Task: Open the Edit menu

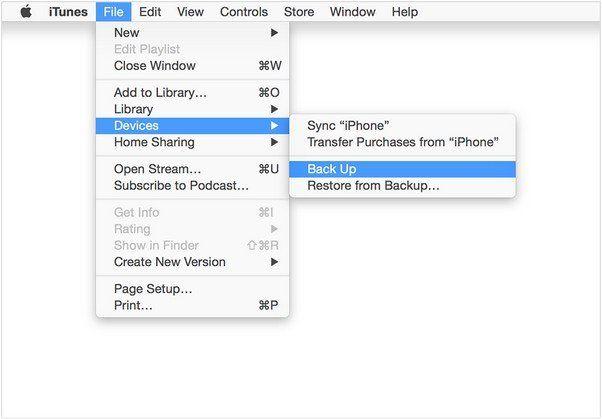Action: click(150, 12)
